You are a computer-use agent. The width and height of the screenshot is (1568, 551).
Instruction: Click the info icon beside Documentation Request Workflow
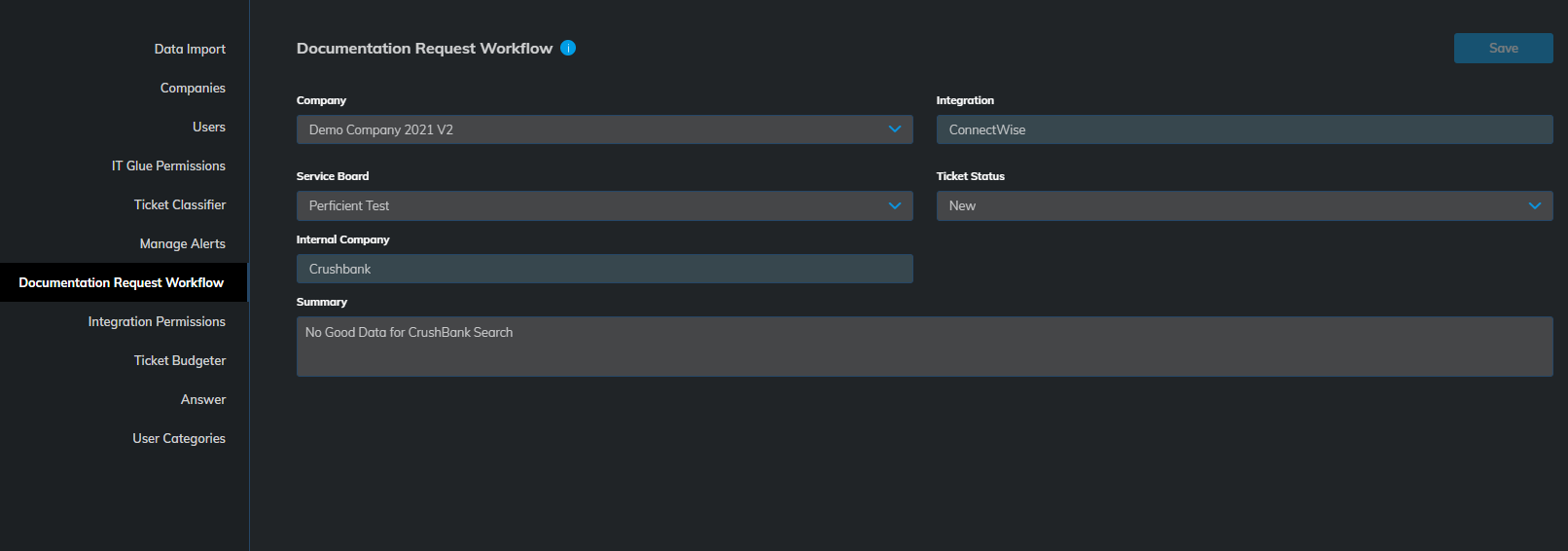568,48
